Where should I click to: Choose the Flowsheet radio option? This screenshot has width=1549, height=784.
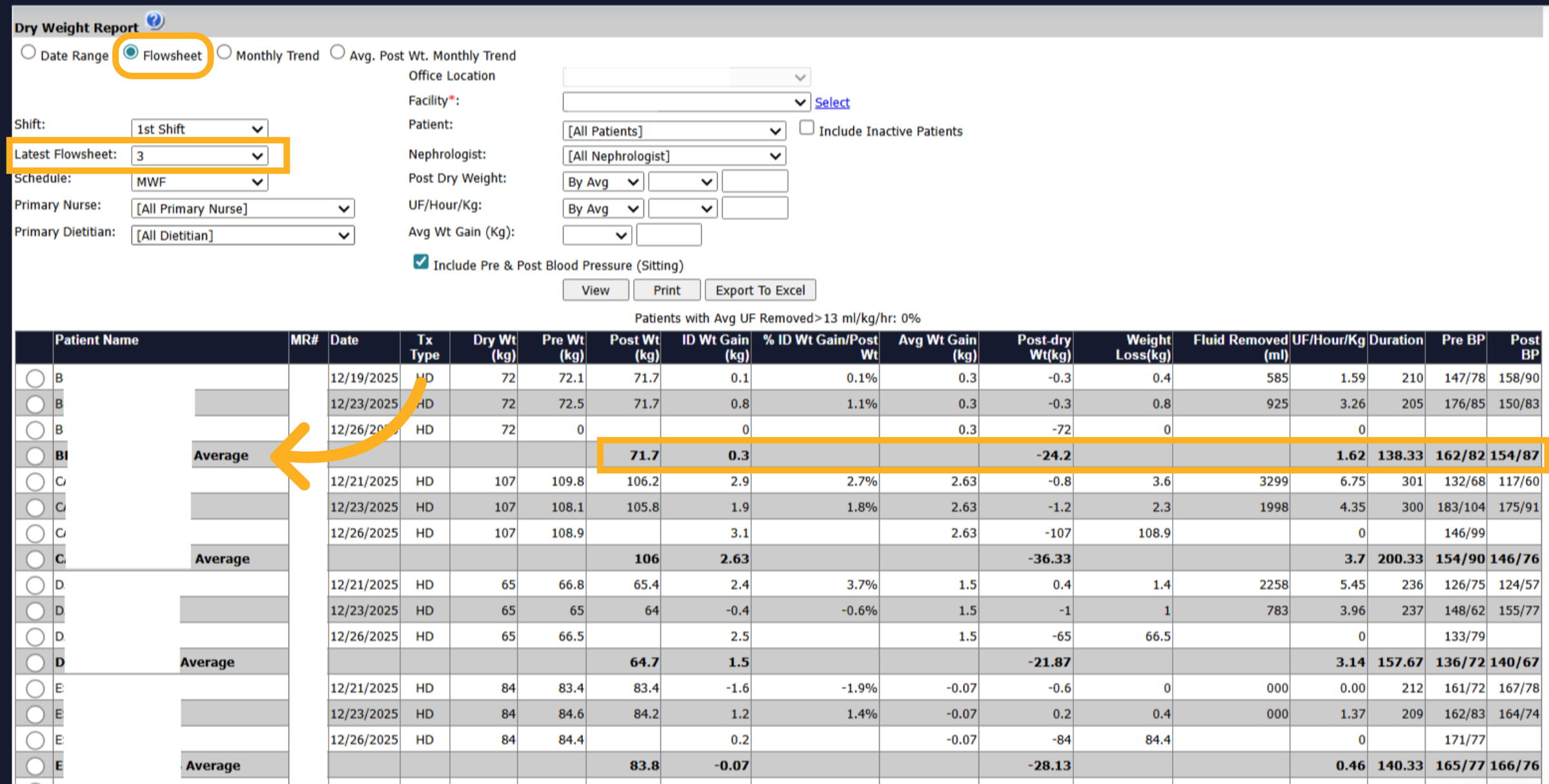tap(130, 52)
